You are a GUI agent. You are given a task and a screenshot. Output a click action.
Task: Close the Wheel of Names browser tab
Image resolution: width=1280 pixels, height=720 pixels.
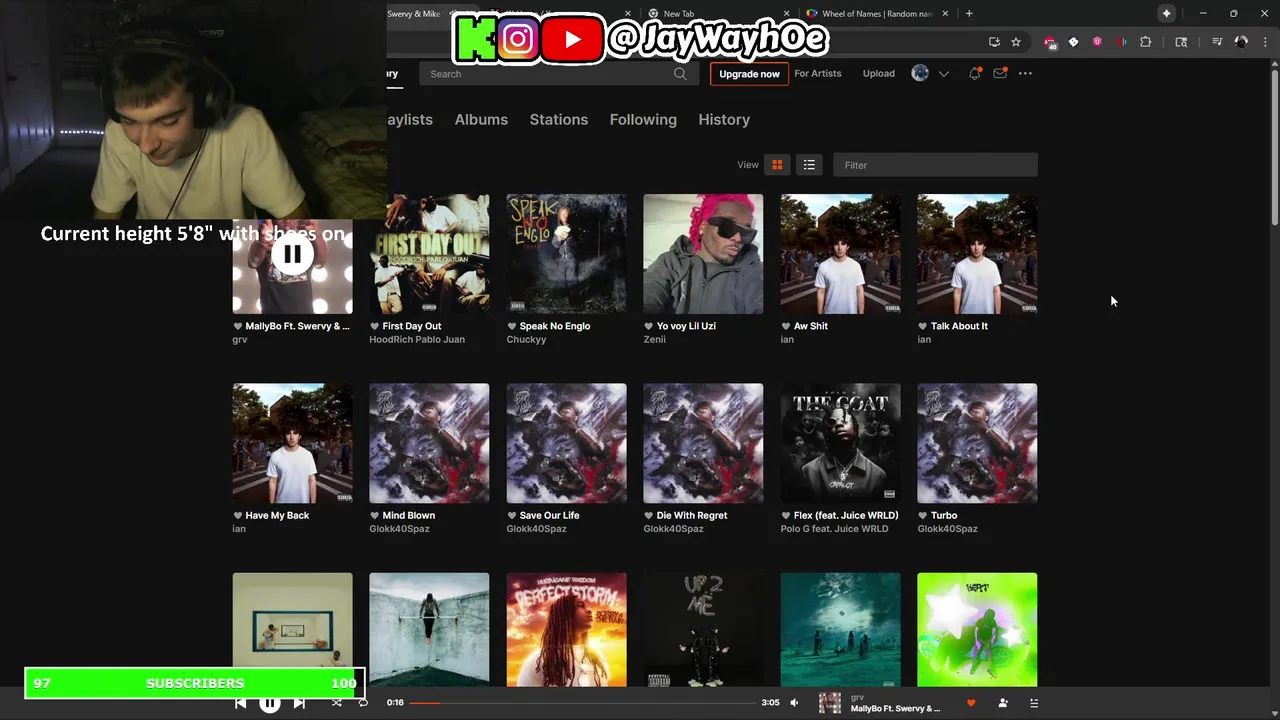point(944,14)
